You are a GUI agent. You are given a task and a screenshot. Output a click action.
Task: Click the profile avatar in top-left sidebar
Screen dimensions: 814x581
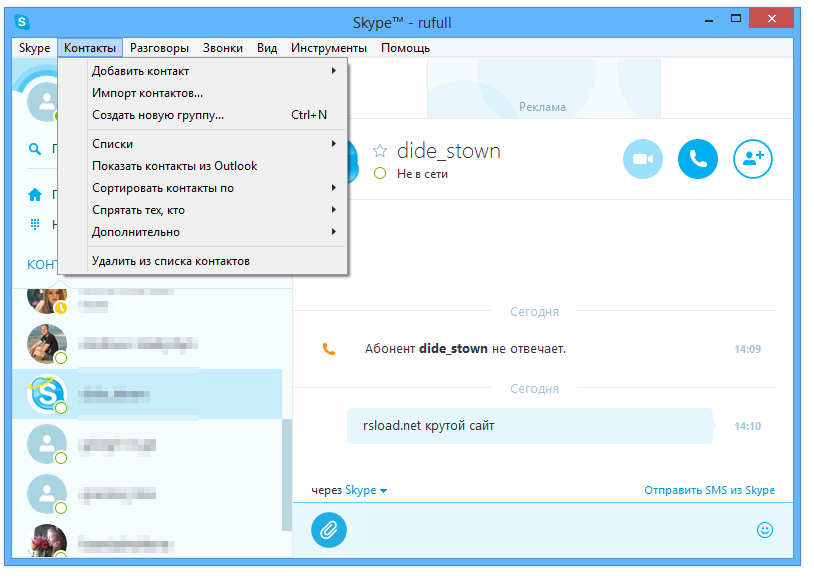pyautogui.click(x=43, y=101)
